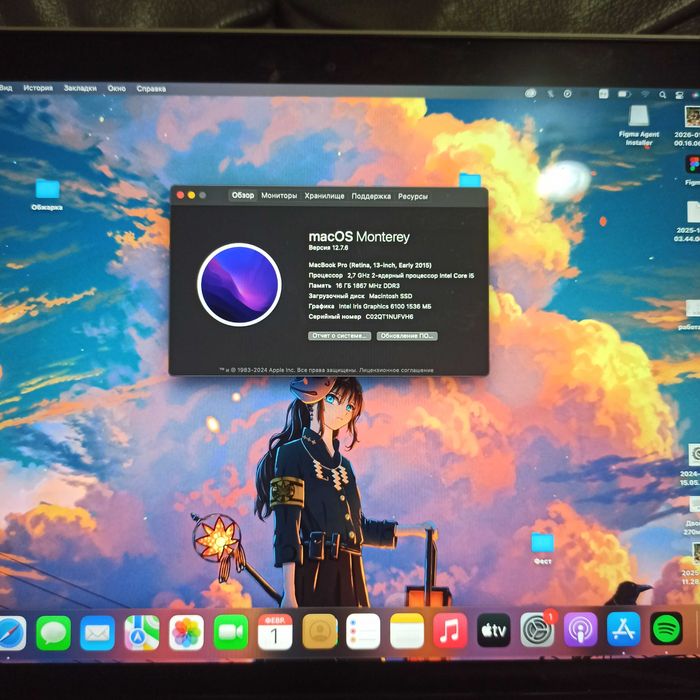Open System Preferences with the badge
The width and height of the screenshot is (700, 700).
click(537, 629)
